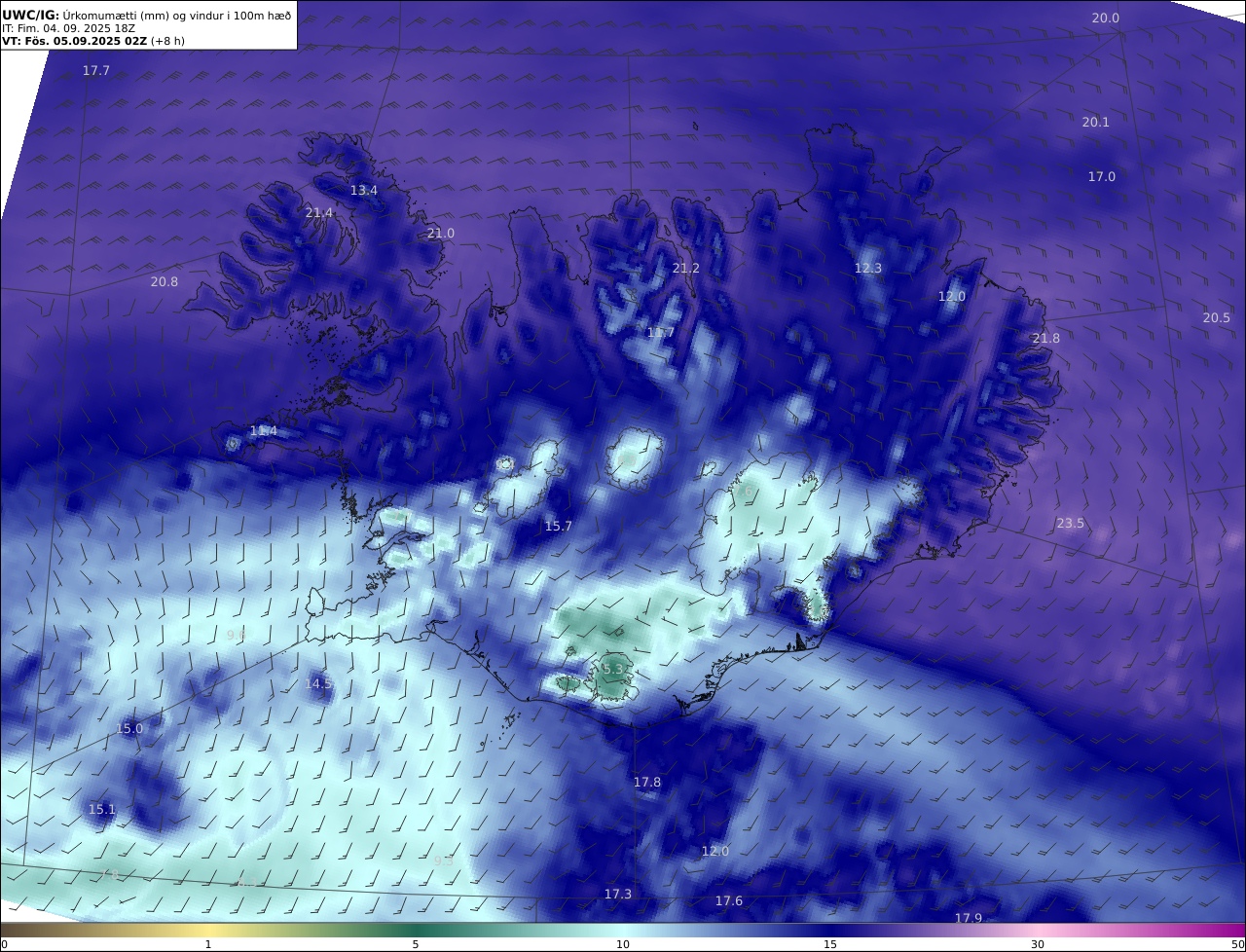Pick the 21.0 value label

440,233
